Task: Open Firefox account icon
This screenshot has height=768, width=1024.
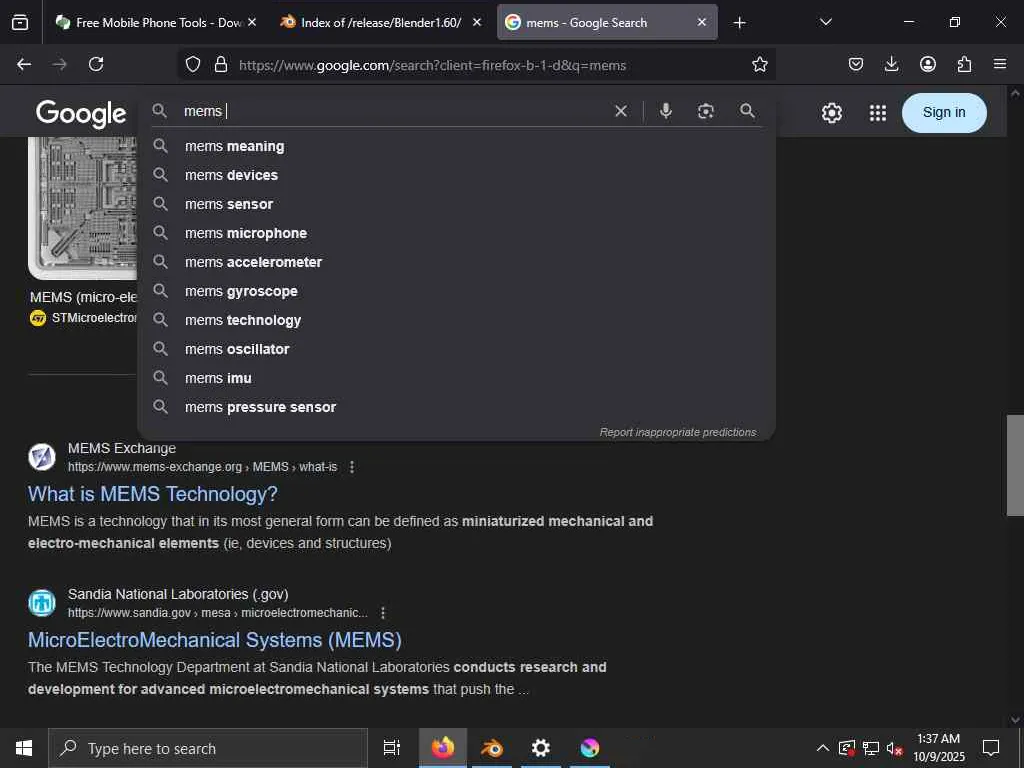Action: [x=927, y=64]
